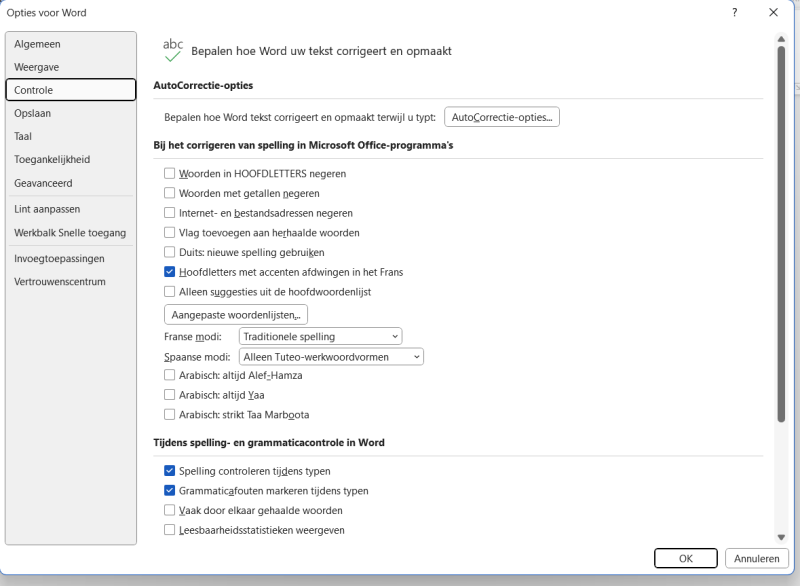Select Lint aanpassen in sidebar
Image resolution: width=800 pixels, height=586 pixels.
(70, 209)
